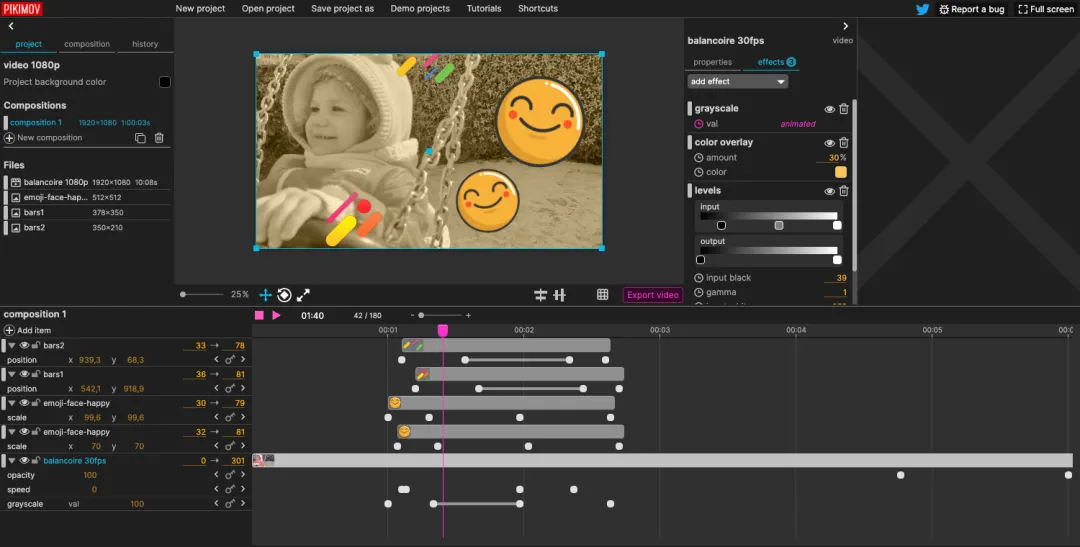
Task: Click the stopwatch icon next to input black
Action: 699,278
